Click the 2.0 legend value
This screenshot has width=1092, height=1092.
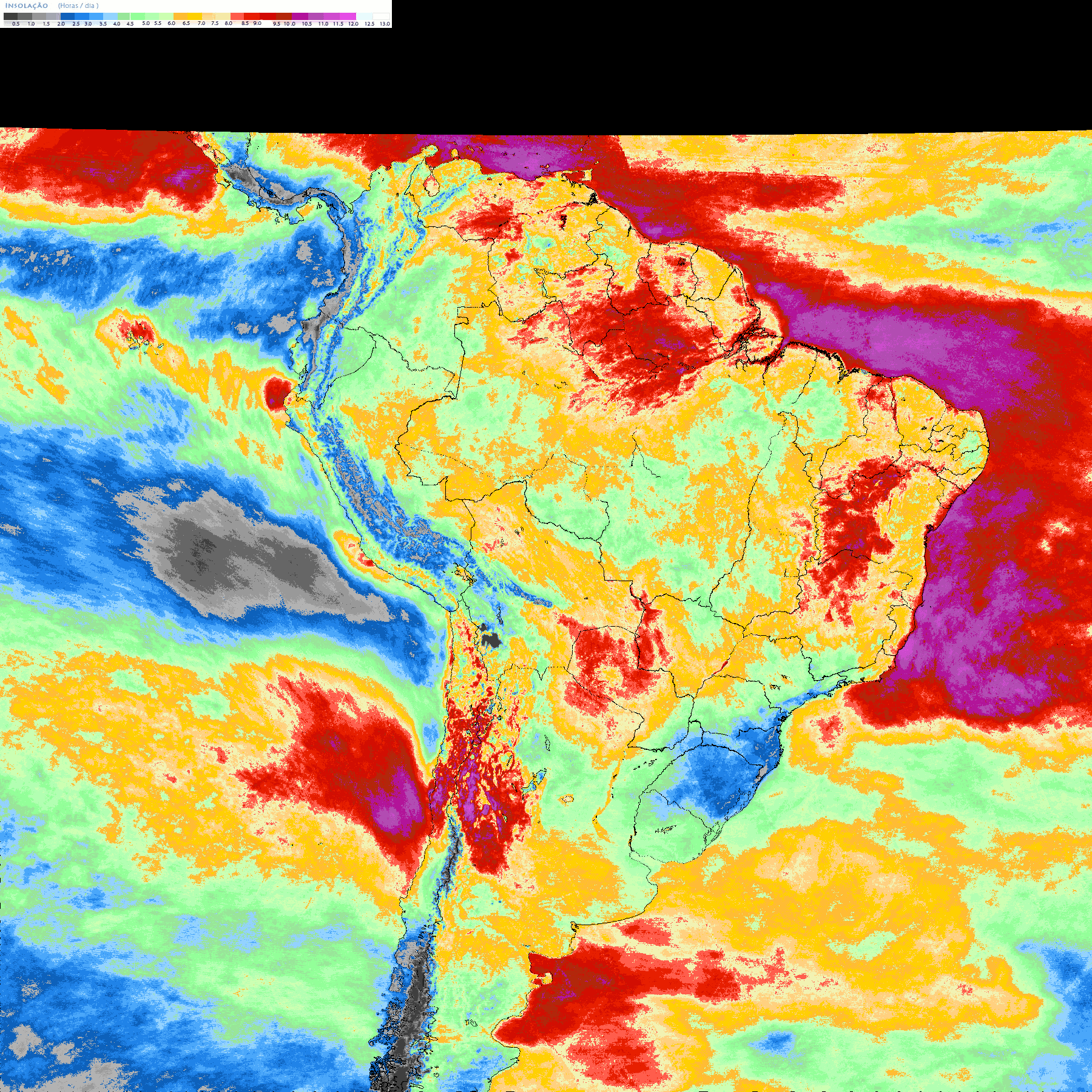(61, 24)
